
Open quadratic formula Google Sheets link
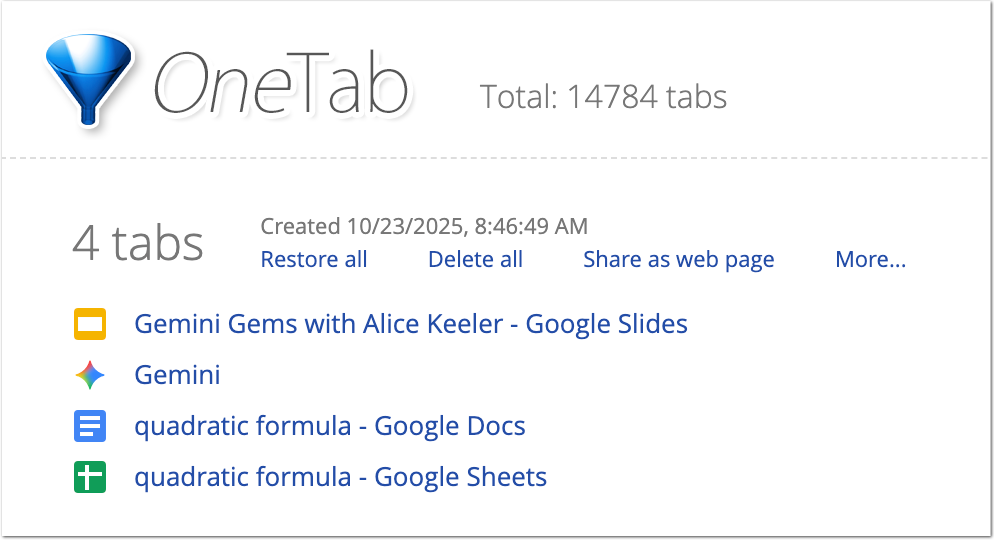coord(340,478)
